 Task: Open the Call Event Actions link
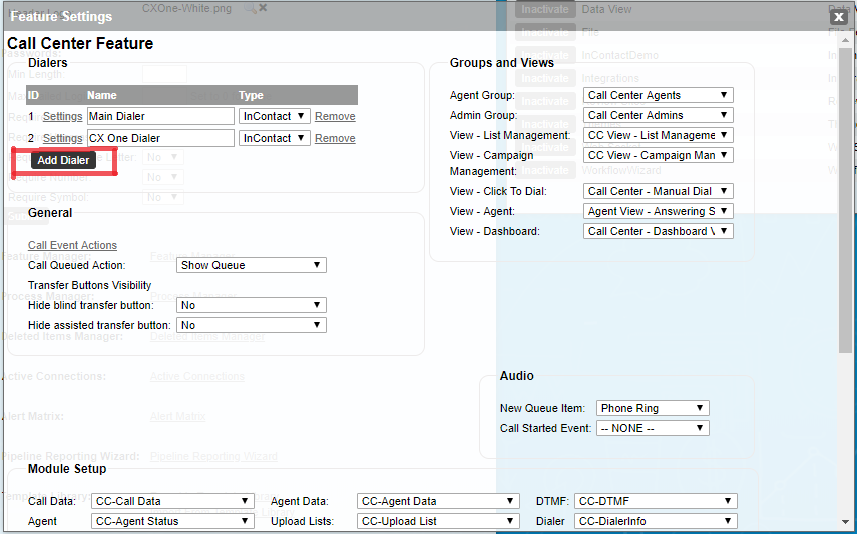[72, 245]
